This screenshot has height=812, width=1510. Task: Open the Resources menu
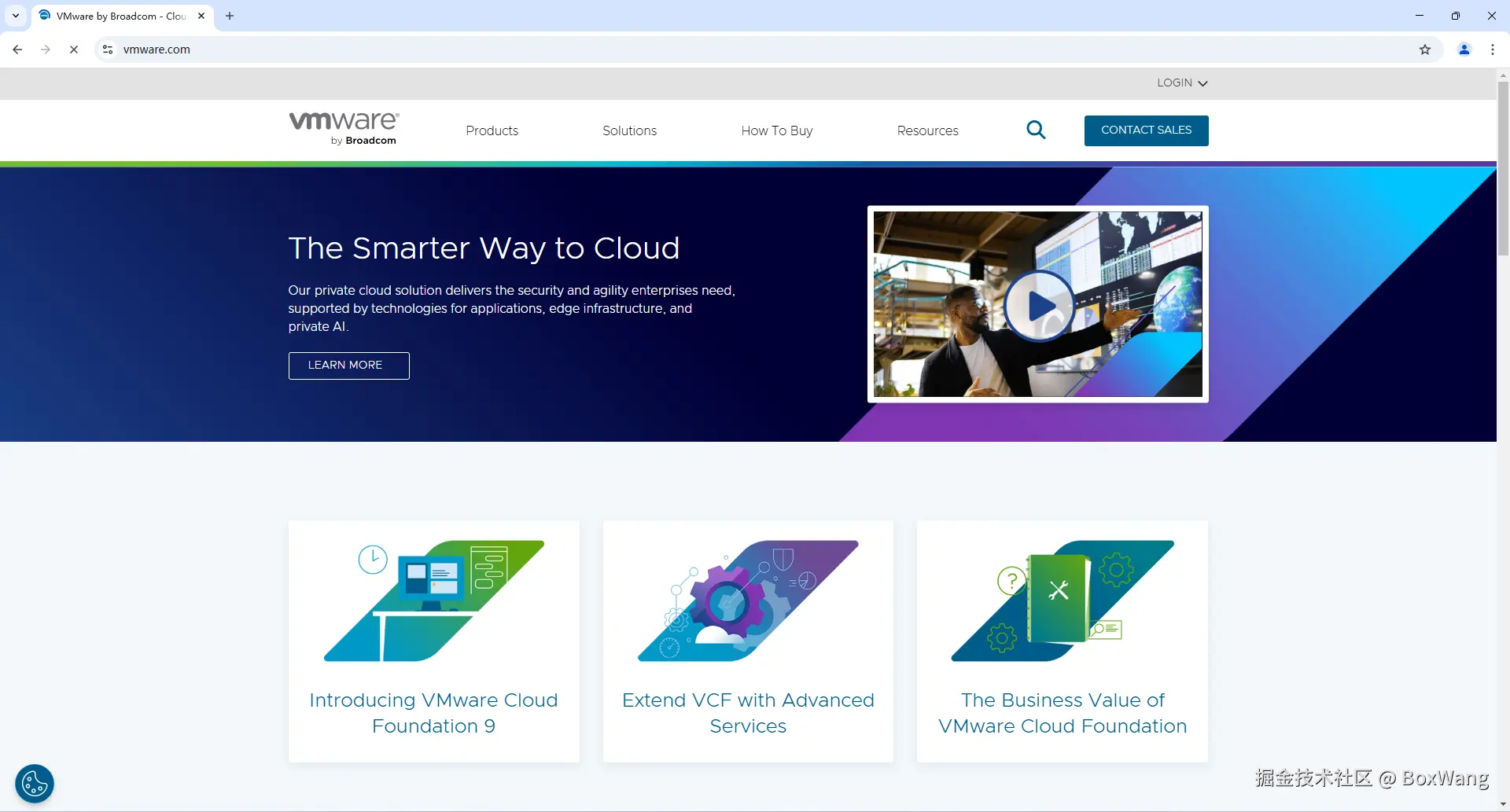click(x=928, y=130)
